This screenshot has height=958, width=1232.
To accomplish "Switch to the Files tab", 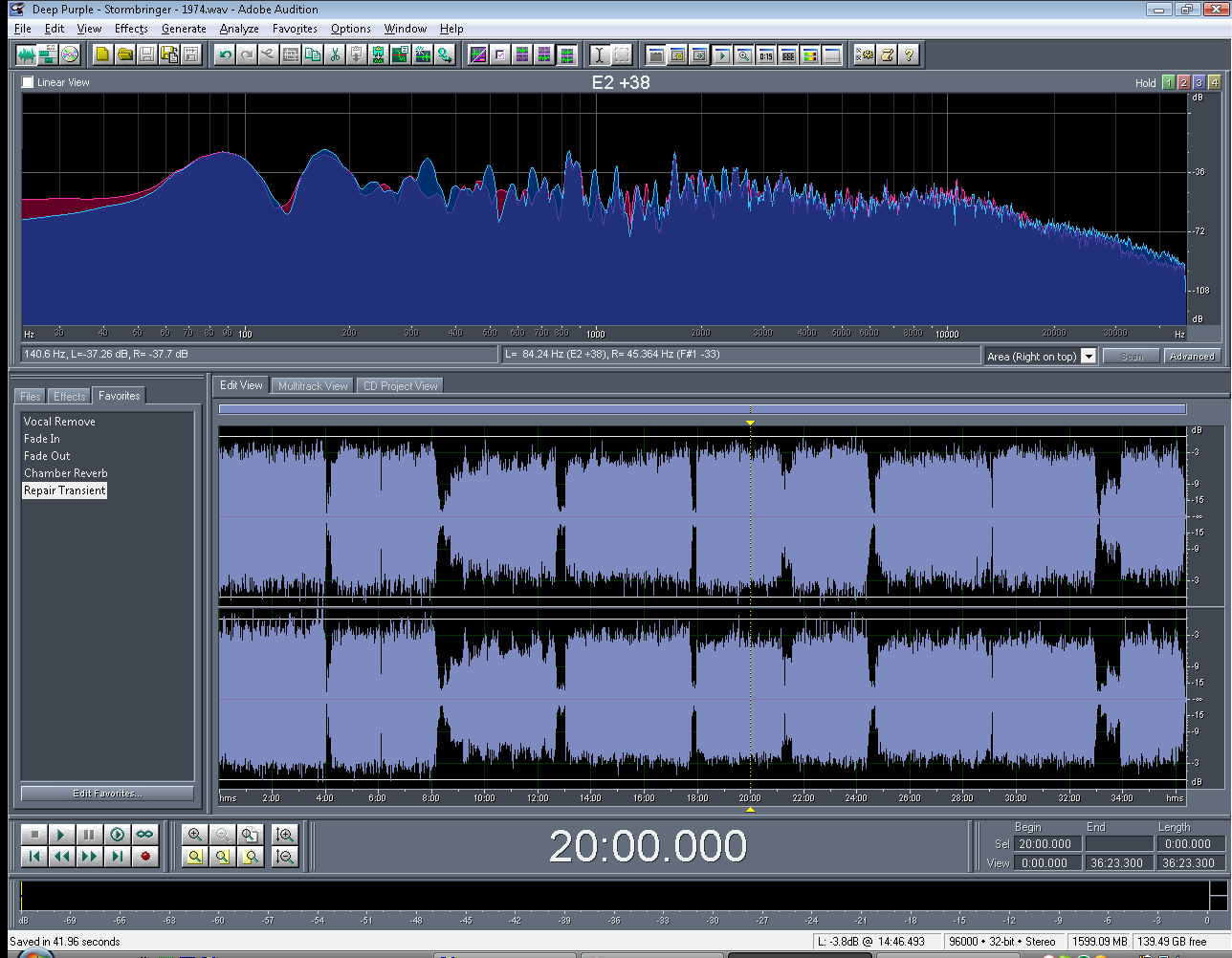I will pos(31,397).
